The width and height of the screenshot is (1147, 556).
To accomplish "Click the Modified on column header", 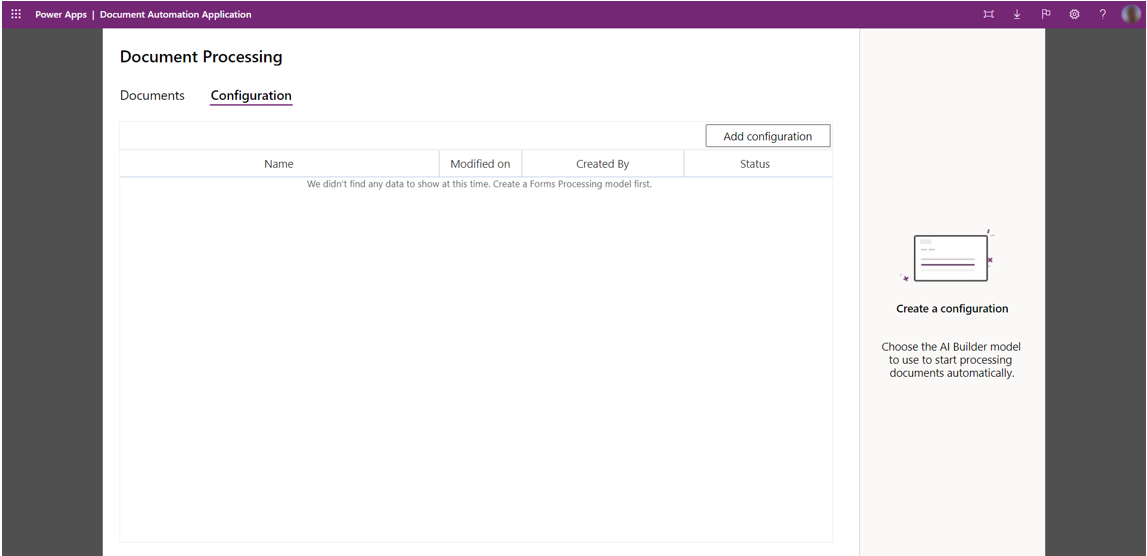I will click(x=480, y=164).
